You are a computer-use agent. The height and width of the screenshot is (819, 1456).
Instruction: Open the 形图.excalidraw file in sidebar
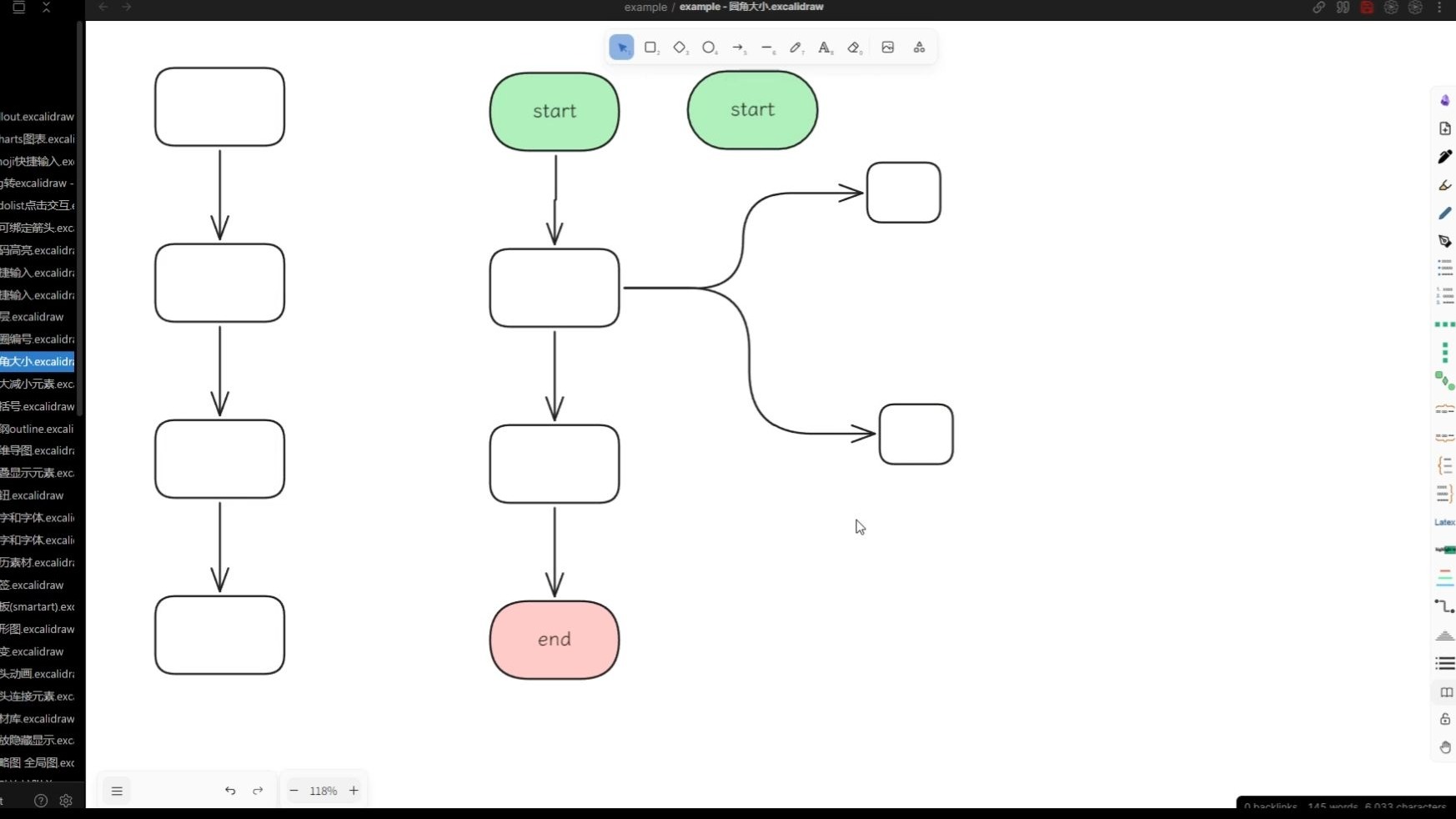point(38,629)
